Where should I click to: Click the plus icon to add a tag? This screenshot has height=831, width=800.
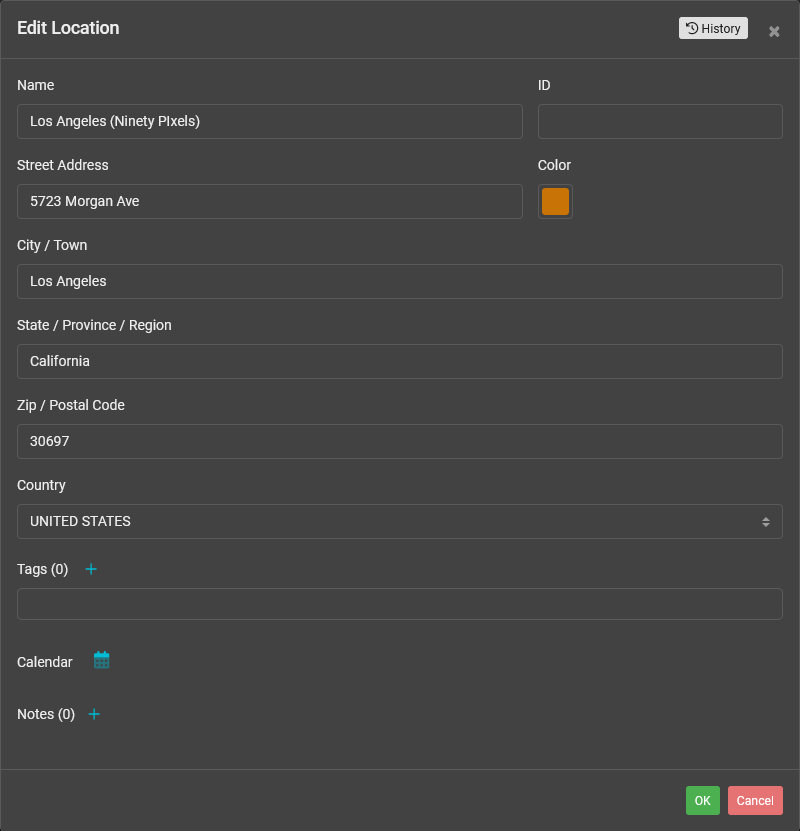[x=91, y=569]
